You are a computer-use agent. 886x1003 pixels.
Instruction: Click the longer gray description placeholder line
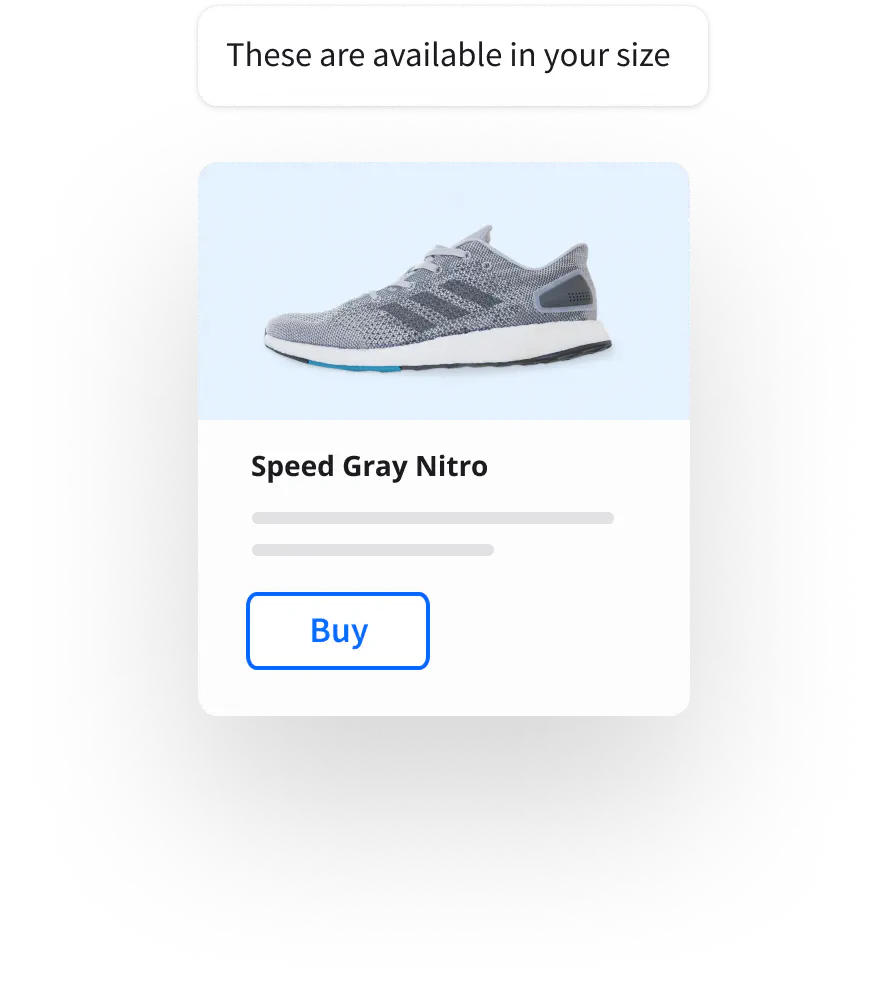tap(433, 518)
